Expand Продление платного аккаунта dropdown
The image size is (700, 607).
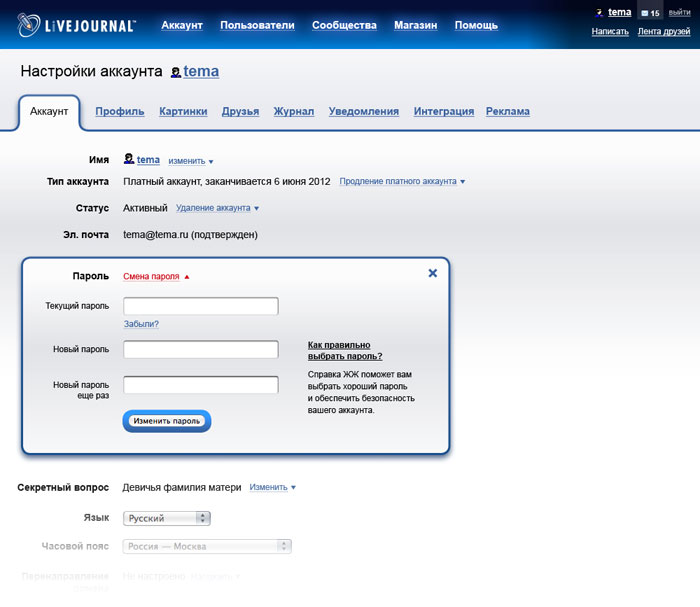click(x=402, y=181)
